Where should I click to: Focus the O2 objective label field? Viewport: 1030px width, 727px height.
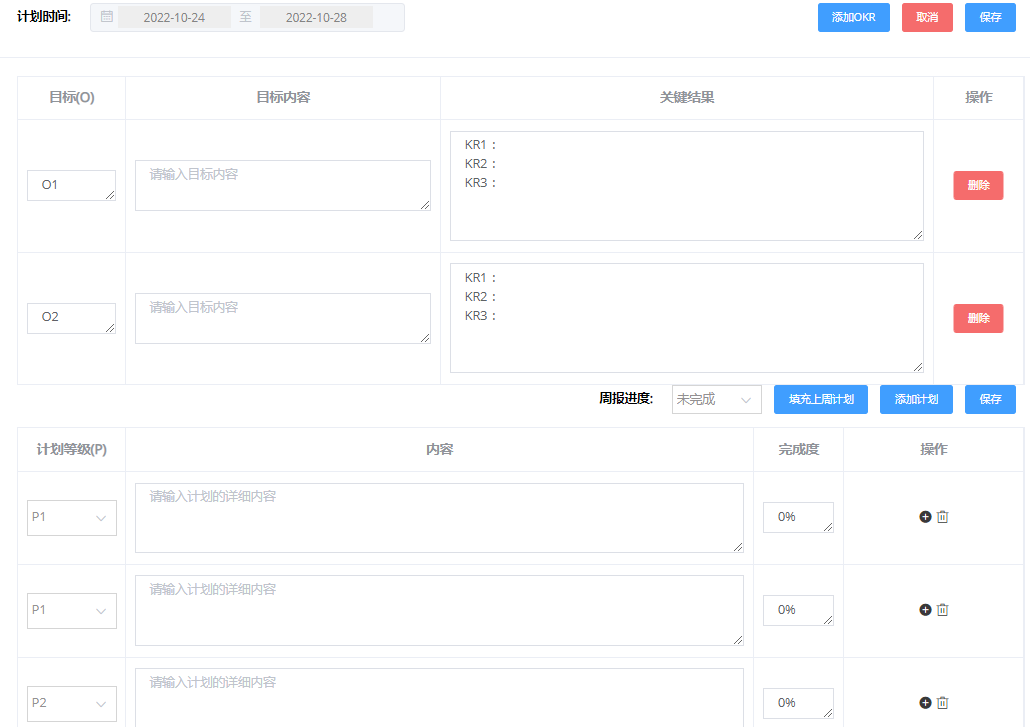(72, 318)
